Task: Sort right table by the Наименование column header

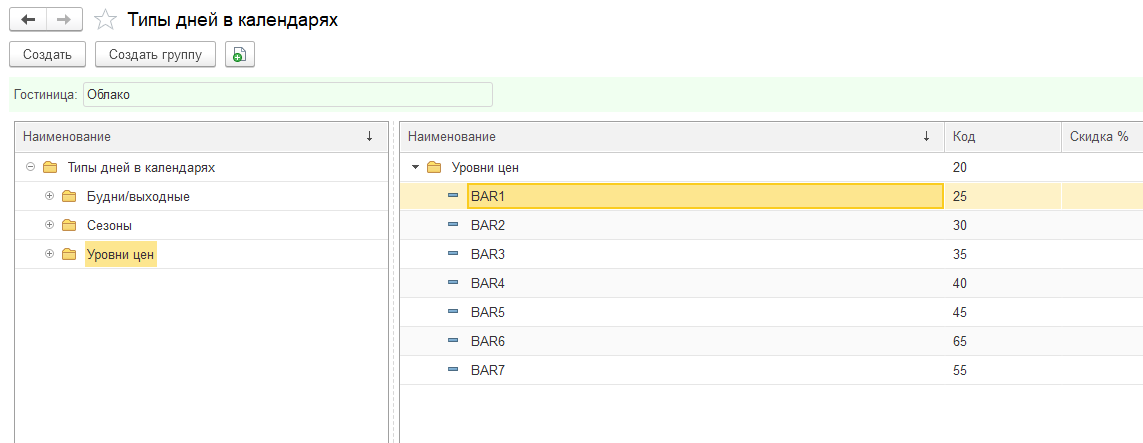Action: pyautogui.click(x=671, y=137)
